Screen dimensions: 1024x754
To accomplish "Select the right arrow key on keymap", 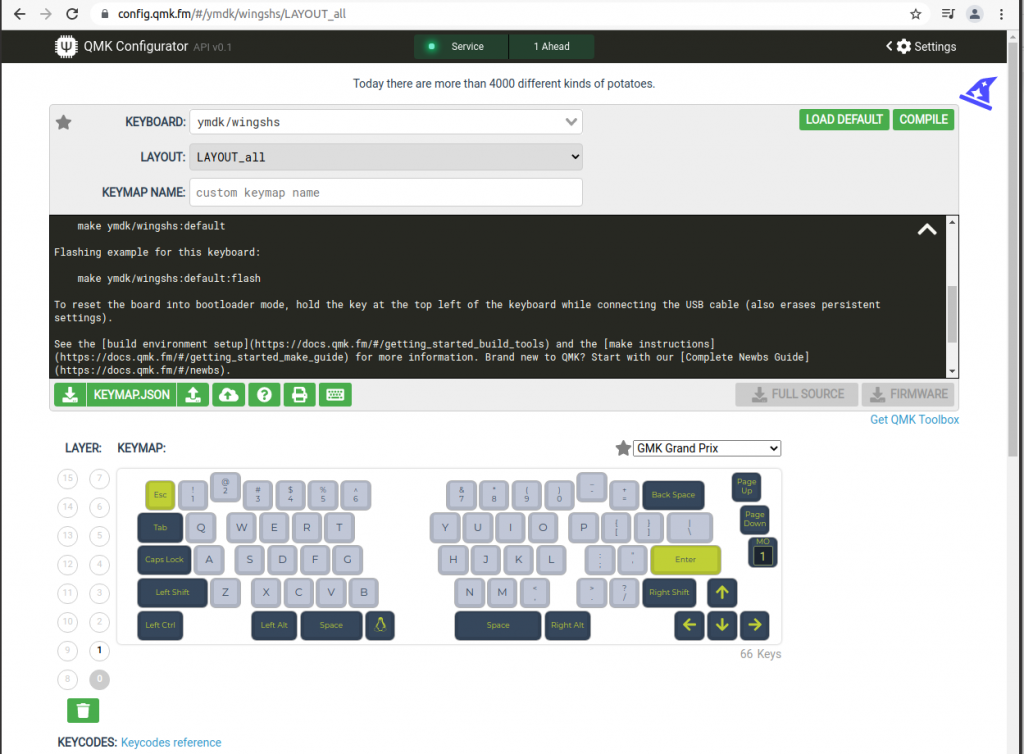I will click(x=754, y=625).
